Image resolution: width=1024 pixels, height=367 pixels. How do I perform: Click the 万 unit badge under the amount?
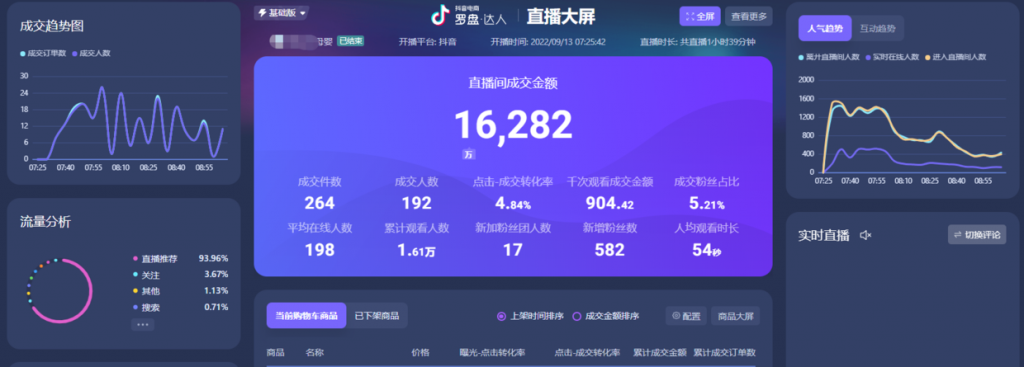point(468,155)
